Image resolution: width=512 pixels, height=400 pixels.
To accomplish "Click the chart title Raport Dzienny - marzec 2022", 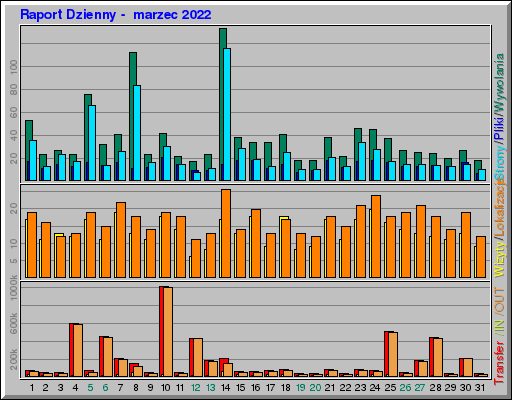I will pyautogui.click(x=116, y=15).
